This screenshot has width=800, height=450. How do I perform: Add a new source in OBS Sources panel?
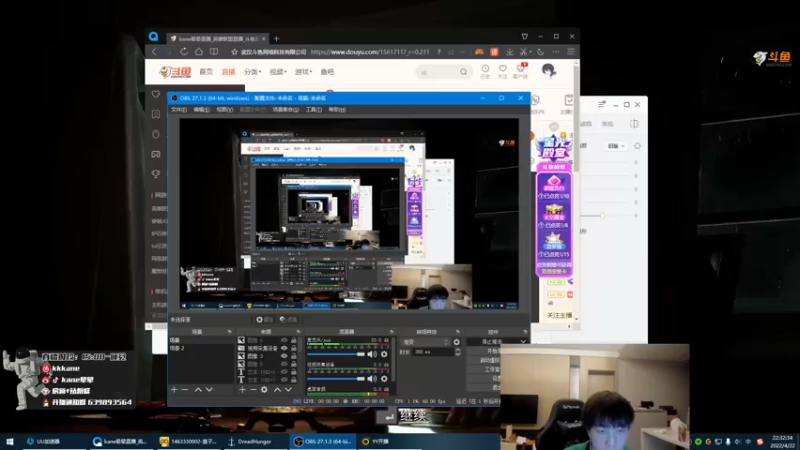click(242, 390)
